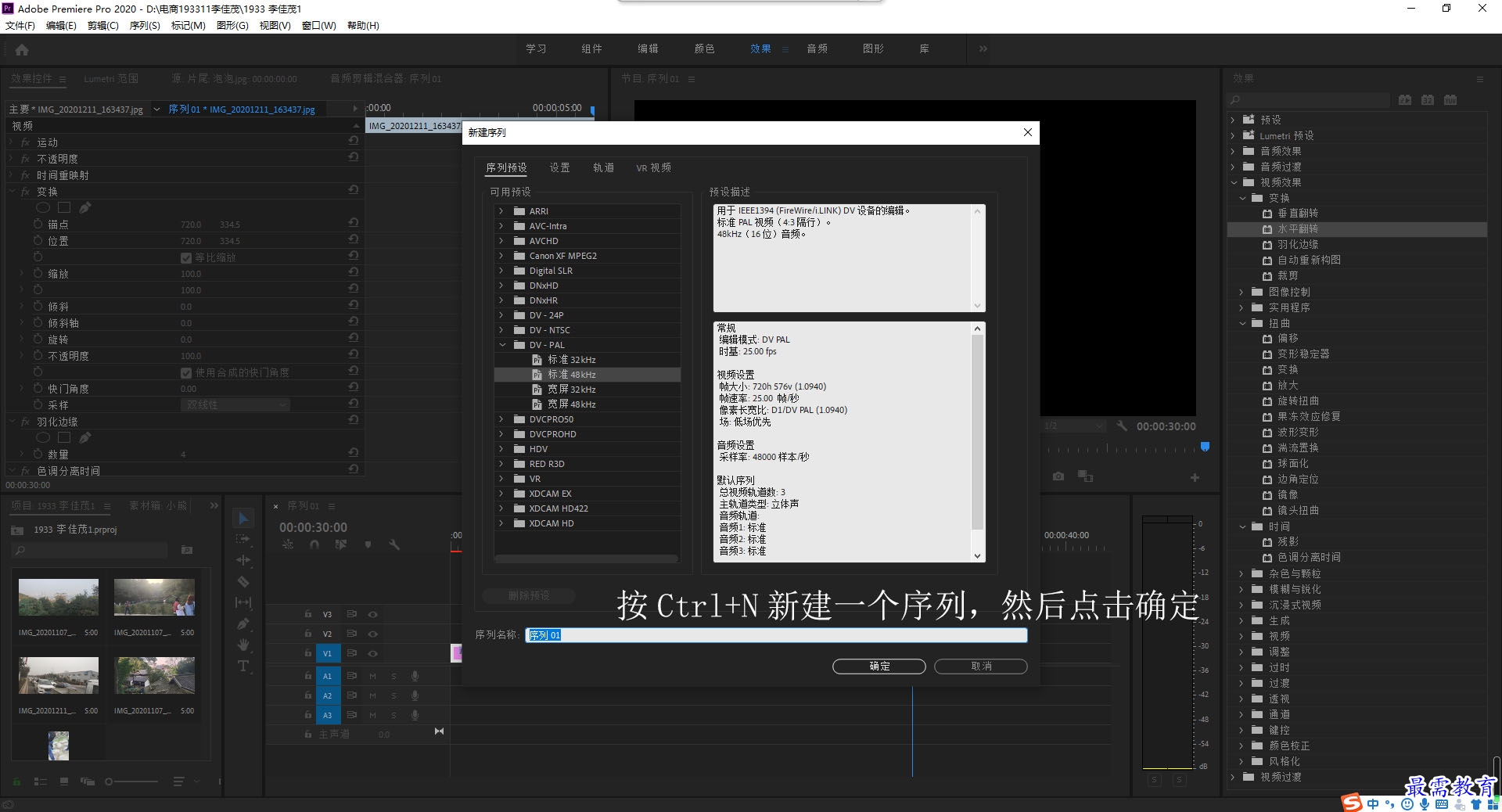
Task: Click the rectangle mask icon under 羽化边缘
Action: tap(64, 437)
